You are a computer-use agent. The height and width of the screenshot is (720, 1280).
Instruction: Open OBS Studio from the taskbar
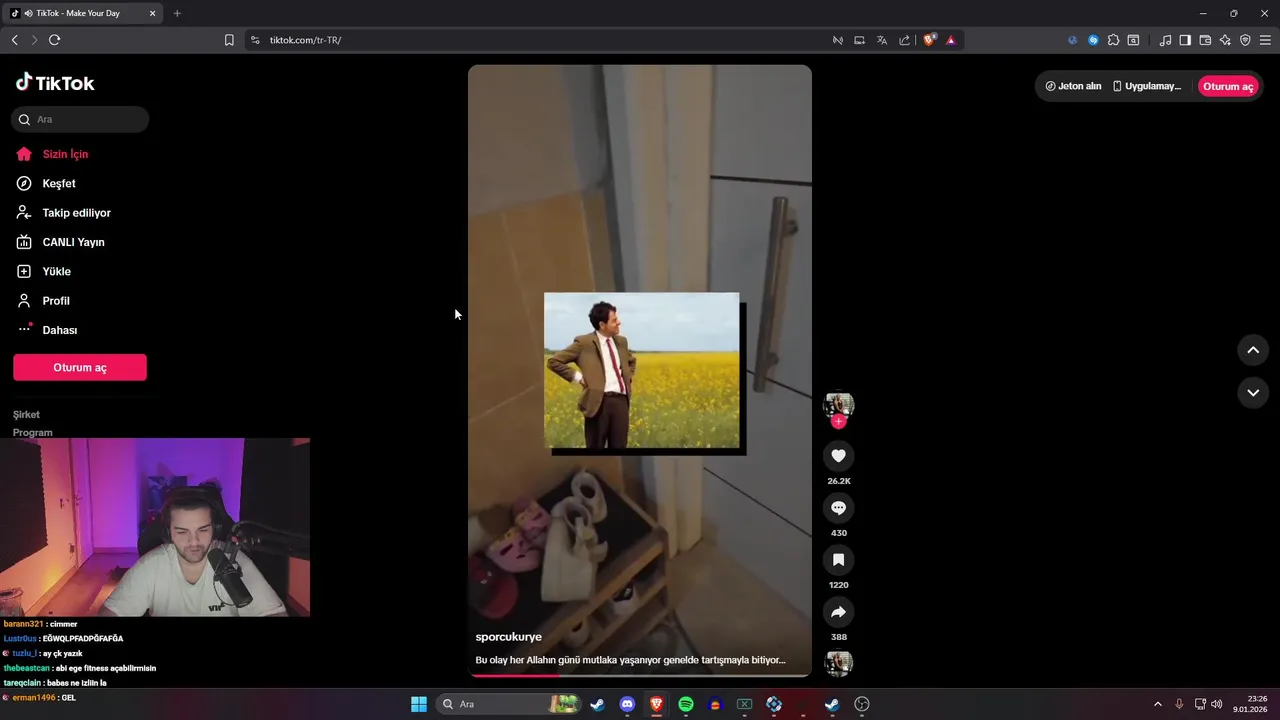(862, 704)
